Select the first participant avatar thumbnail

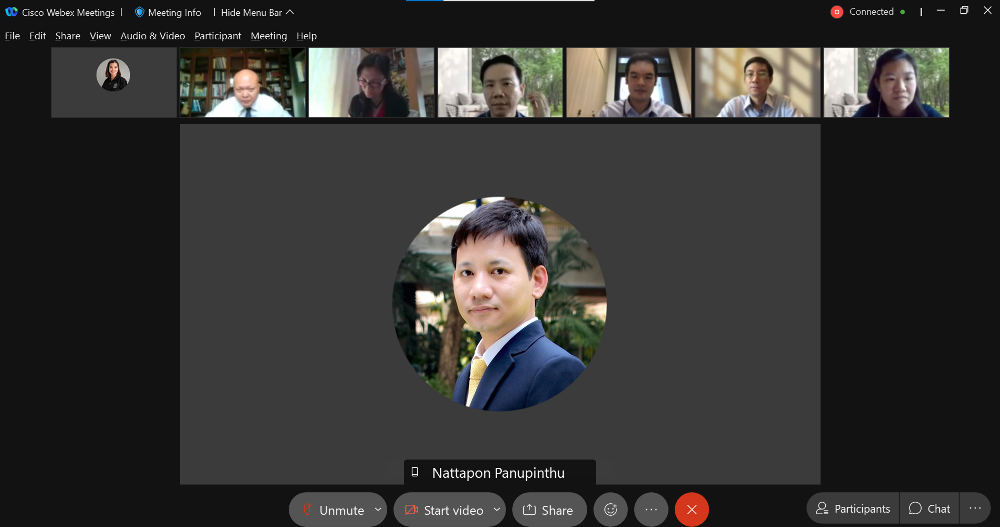click(113, 76)
